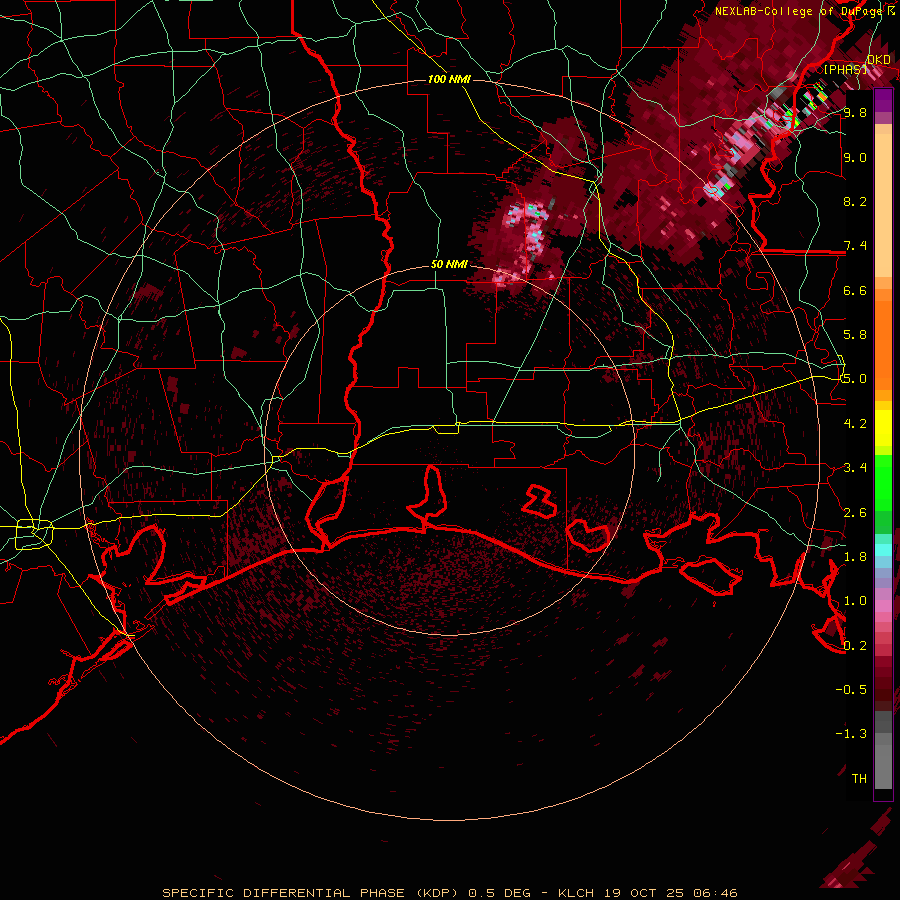
Task: Click the 9.0 value on the scale
Action: click(x=855, y=157)
